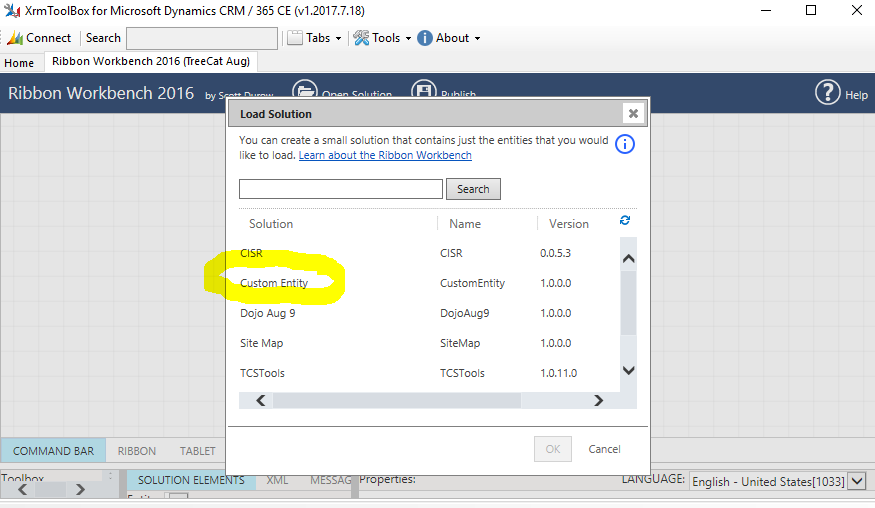The image size is (875, 508).
Task: Click the SiteMap name cell
Action: [x=460, y=343]
